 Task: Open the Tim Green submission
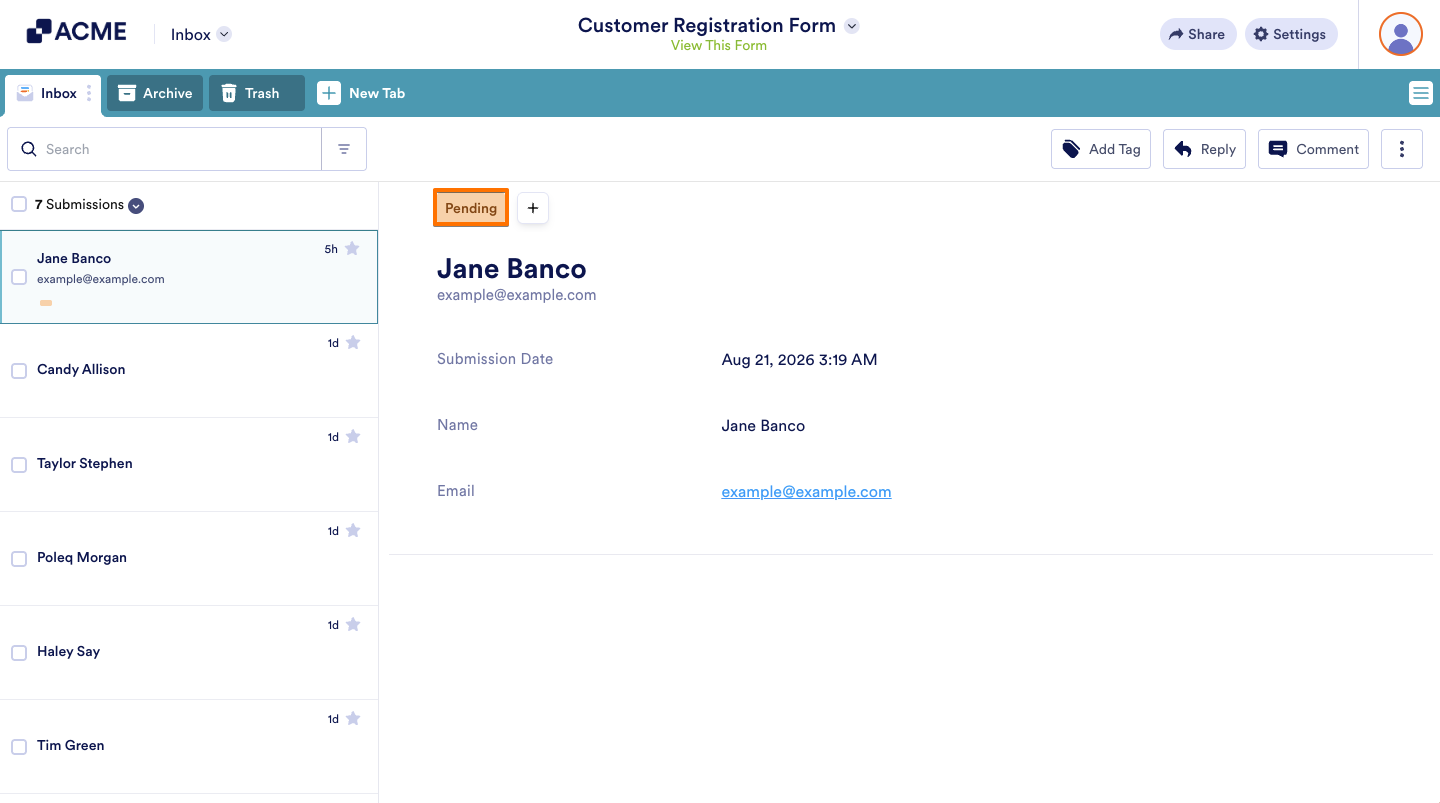point(189,747)
